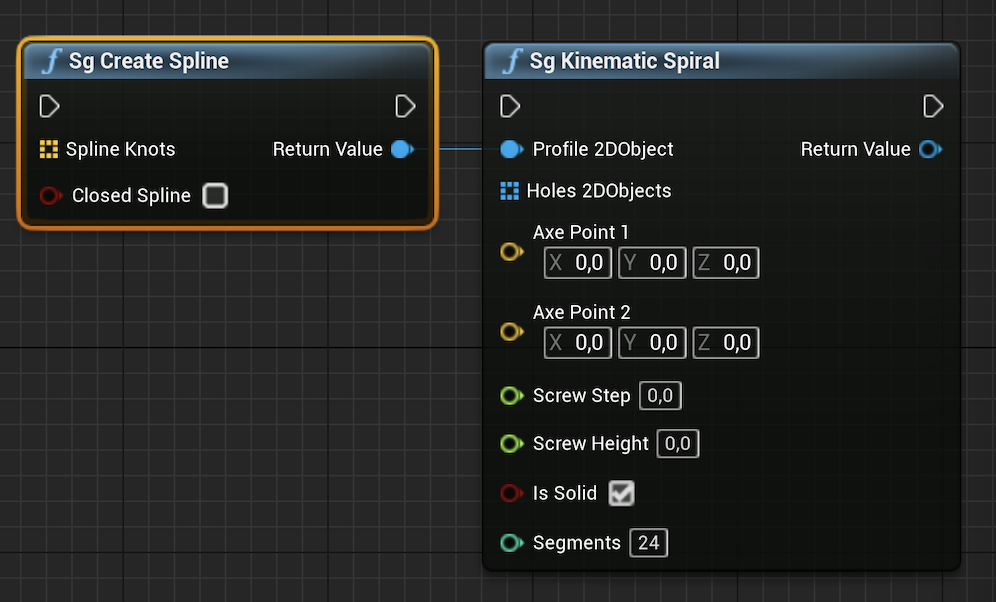The height and width of the screenshot is (602, 996).
Task: Click the Axe Point 1 vector pin
Action: pos(512,251)
